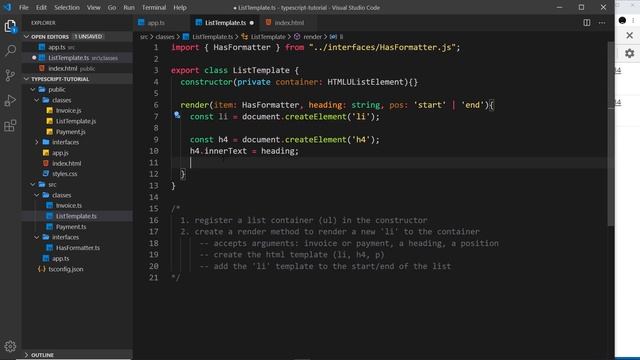Open the Source Control view
The width and height of the screenshot is (640, 360).
[10, 76]
